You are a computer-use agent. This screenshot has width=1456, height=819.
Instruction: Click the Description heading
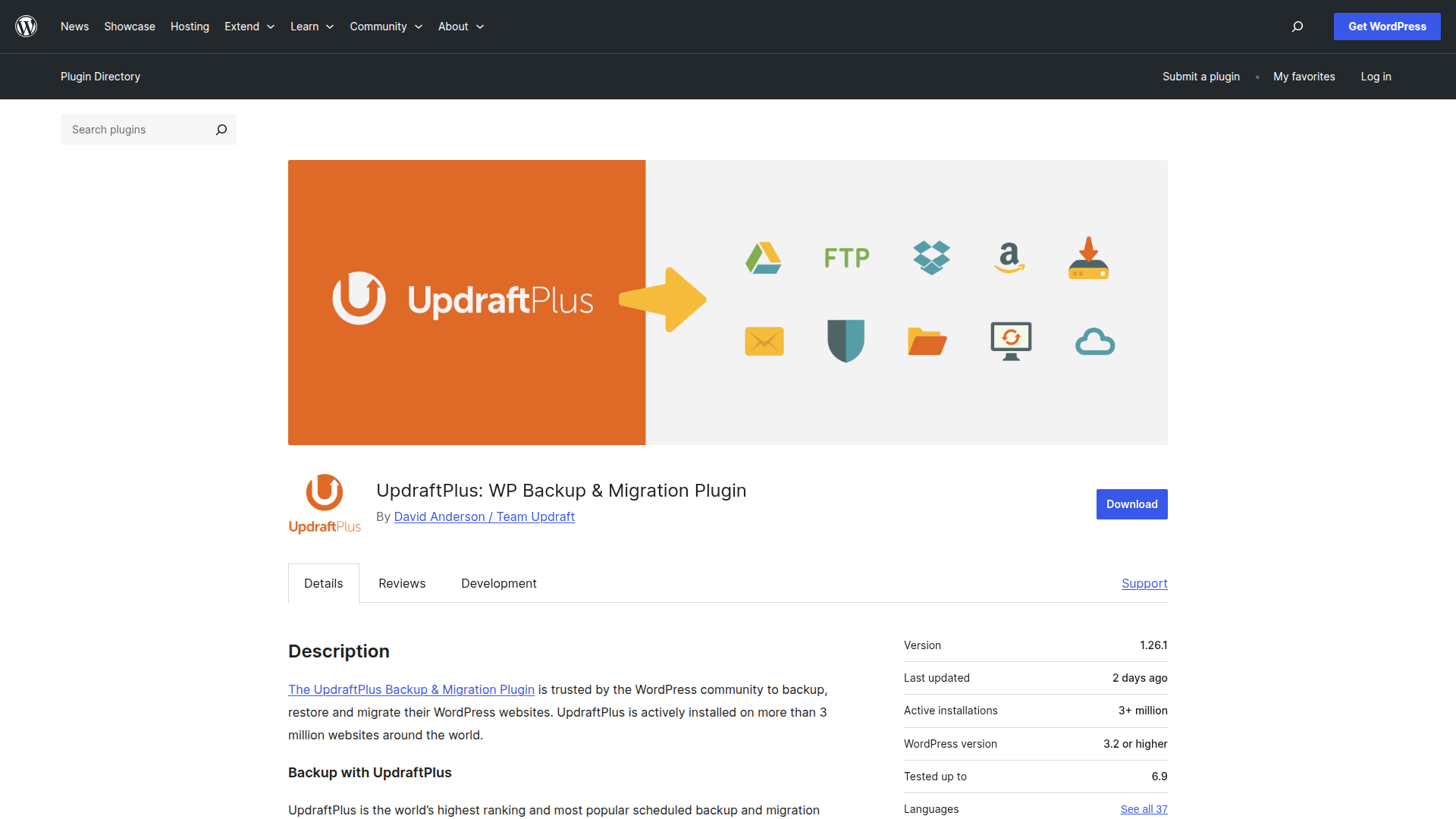(x=339, y=651)
